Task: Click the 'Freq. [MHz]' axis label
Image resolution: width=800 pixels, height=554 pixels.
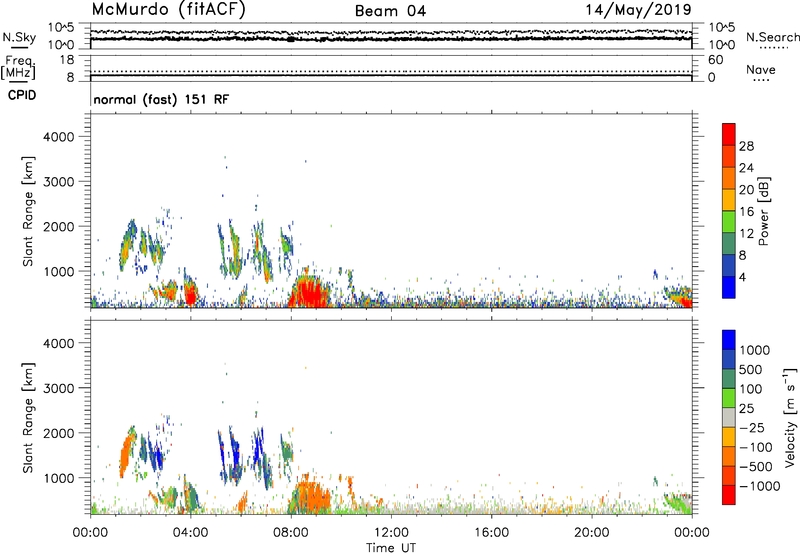Action: 18,67
